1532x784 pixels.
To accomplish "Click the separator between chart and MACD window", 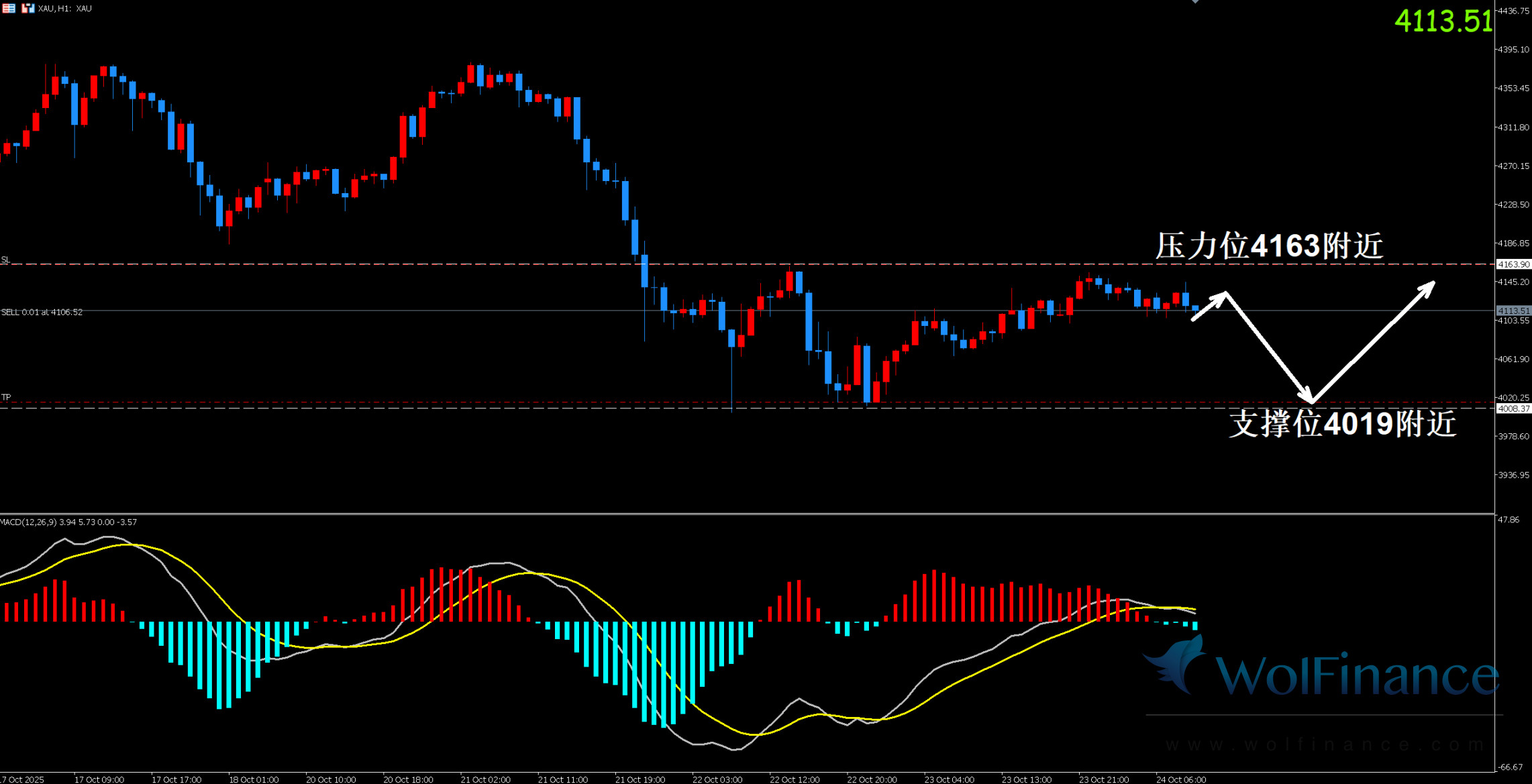I will (738, 514).
